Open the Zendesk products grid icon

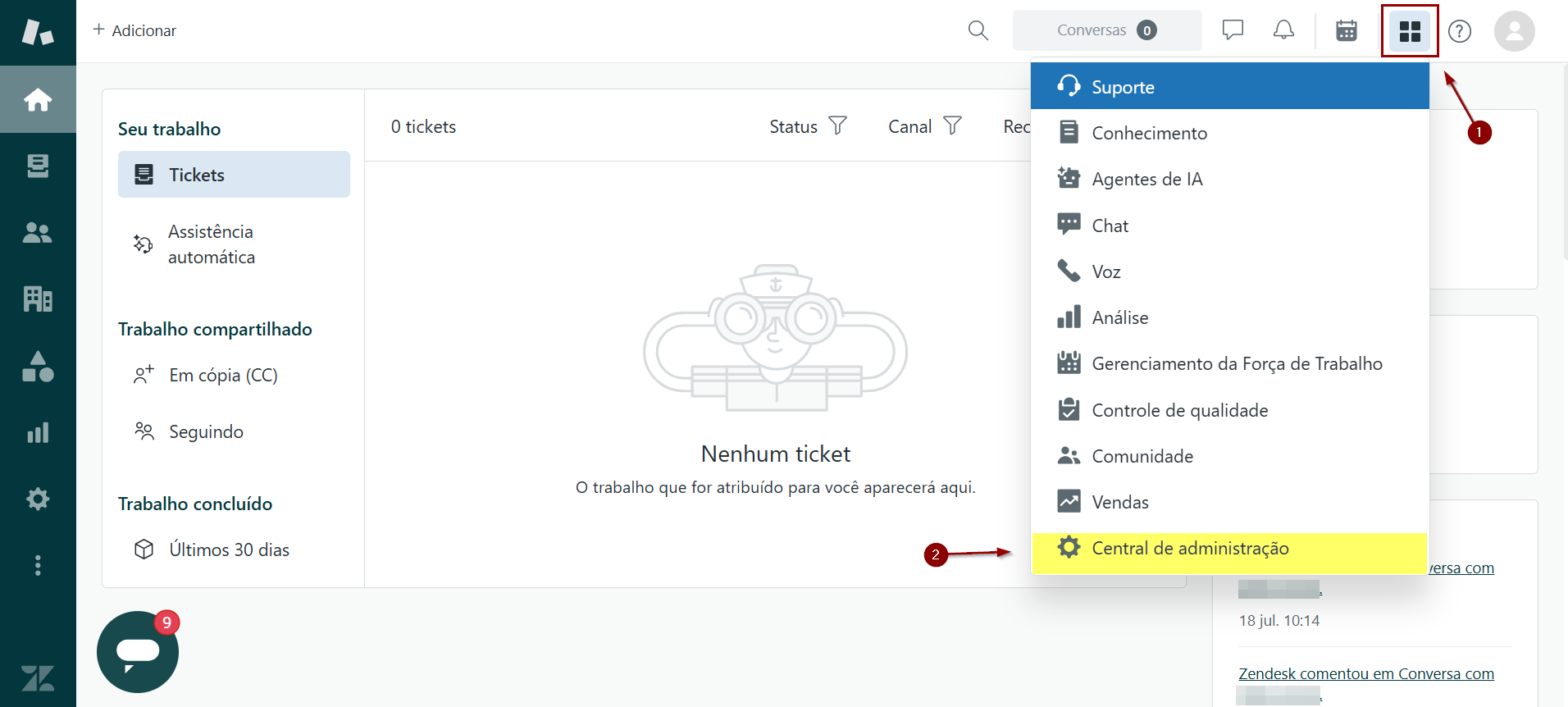pyautogui.click(x=1409, y=31)
